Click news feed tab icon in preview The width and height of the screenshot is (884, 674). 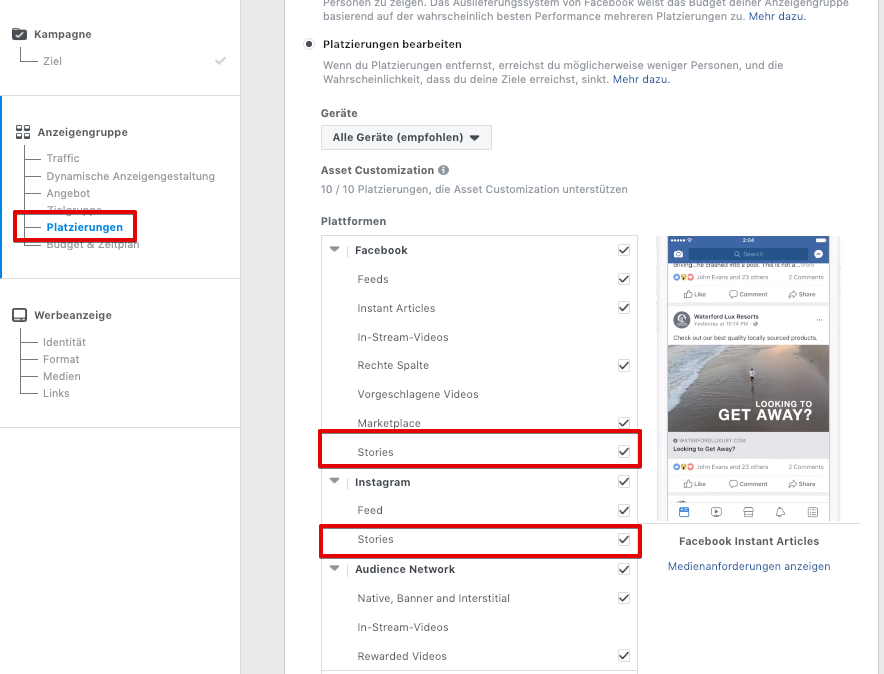coord(684,512)
